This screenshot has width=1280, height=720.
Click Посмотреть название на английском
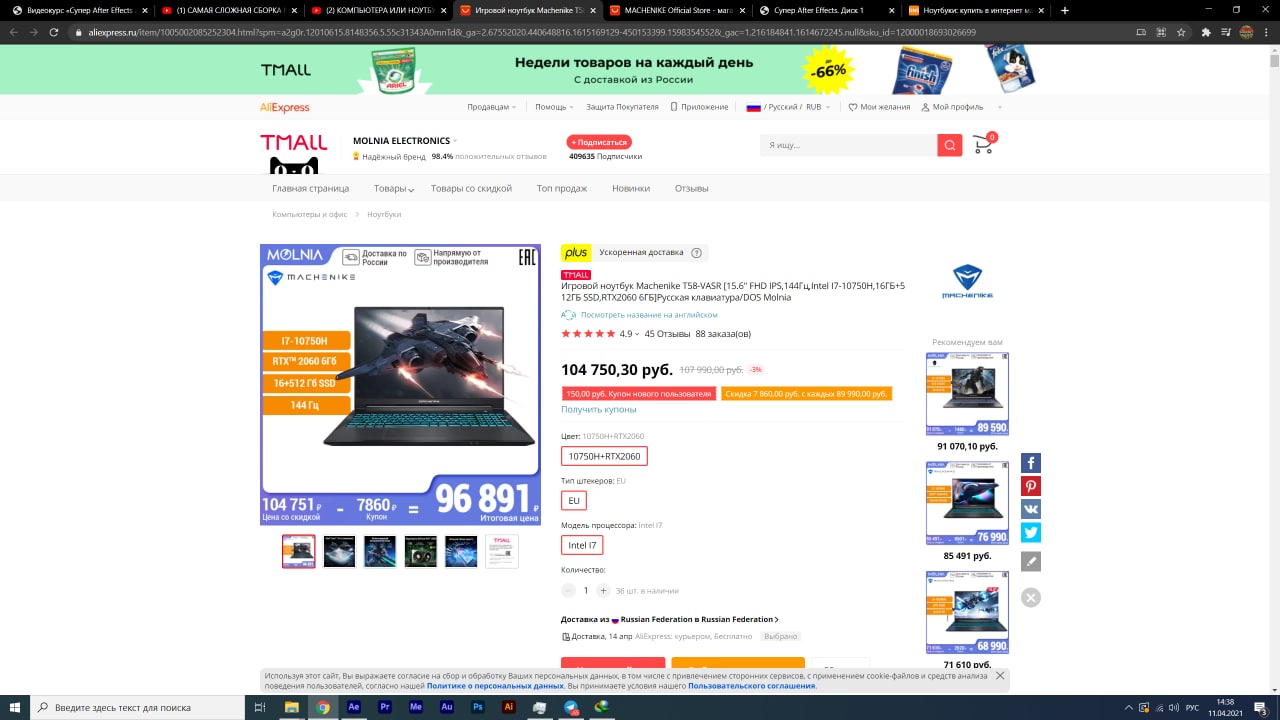coord(649,314)
